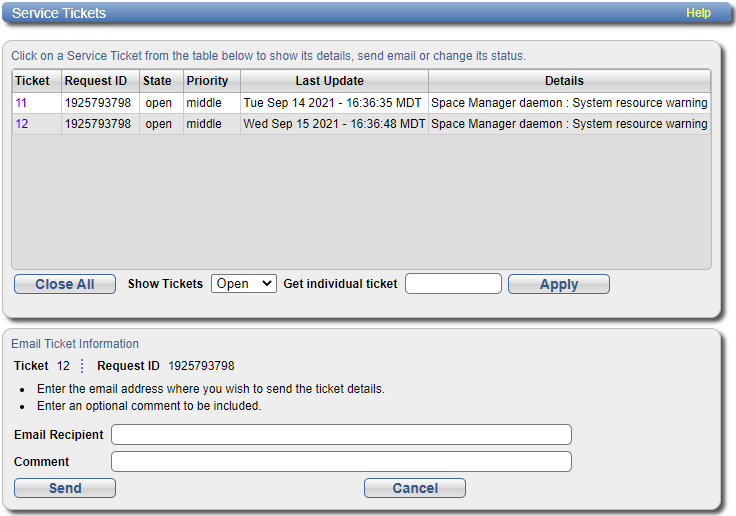Click the Close All button

[x=65, y=284]
